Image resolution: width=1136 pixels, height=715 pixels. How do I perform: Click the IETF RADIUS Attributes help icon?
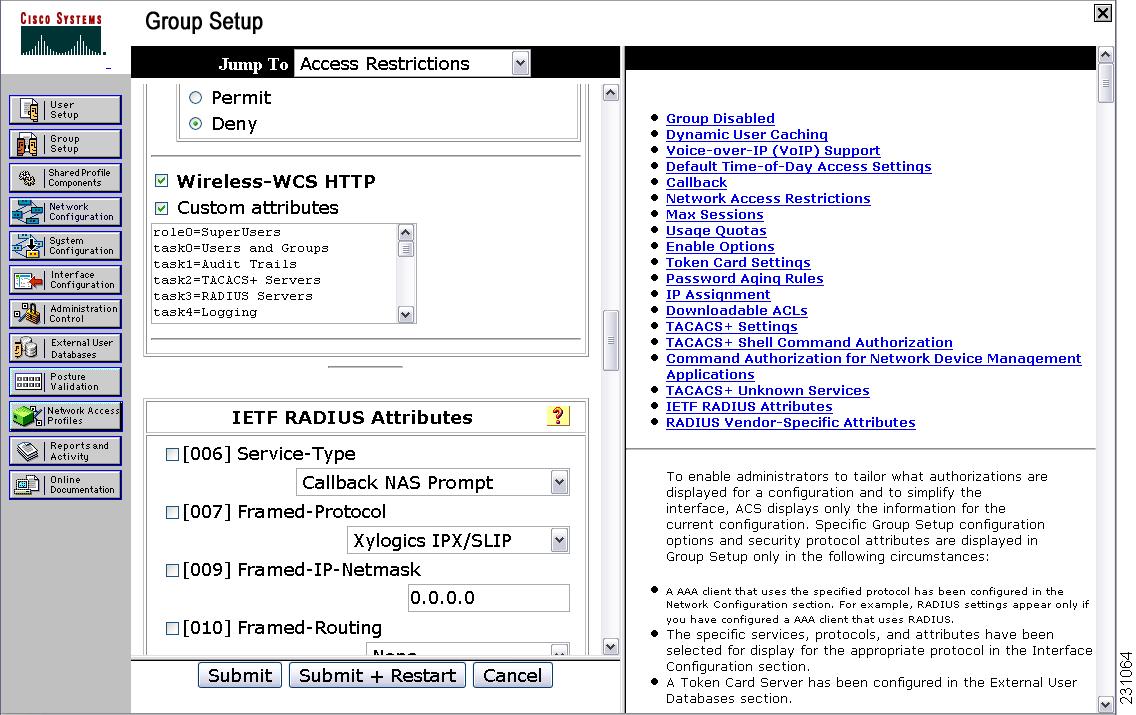558,416
